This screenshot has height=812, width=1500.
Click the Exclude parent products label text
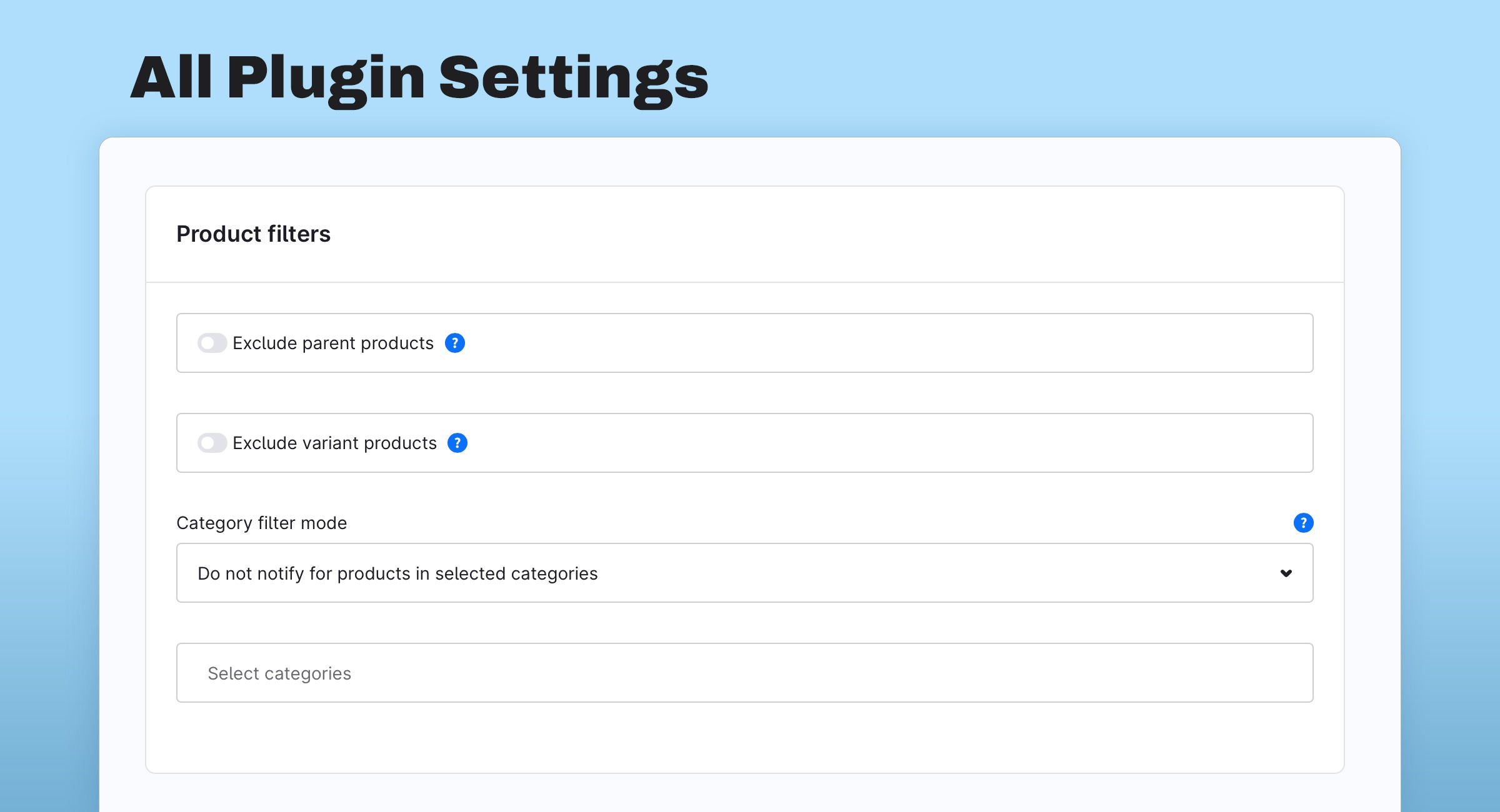pyautogui.click(x=333, y=343)
